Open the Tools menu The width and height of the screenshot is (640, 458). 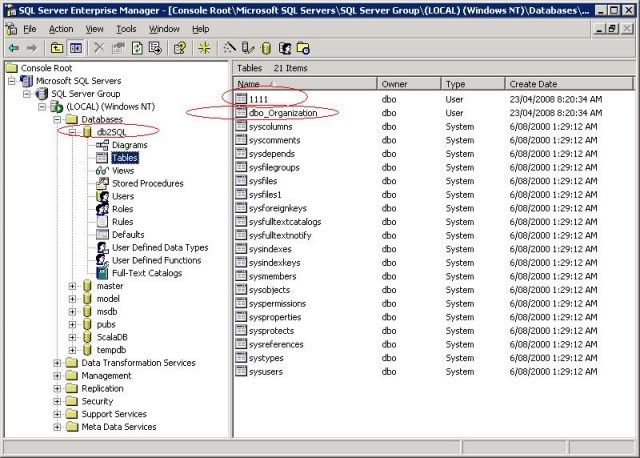pos(125,29)
